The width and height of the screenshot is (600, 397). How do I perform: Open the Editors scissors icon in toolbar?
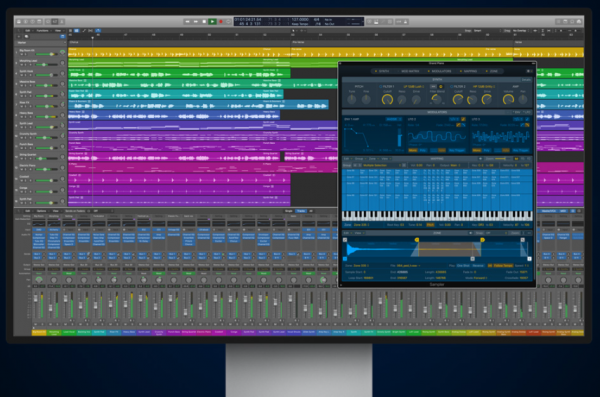coord(62,21)
